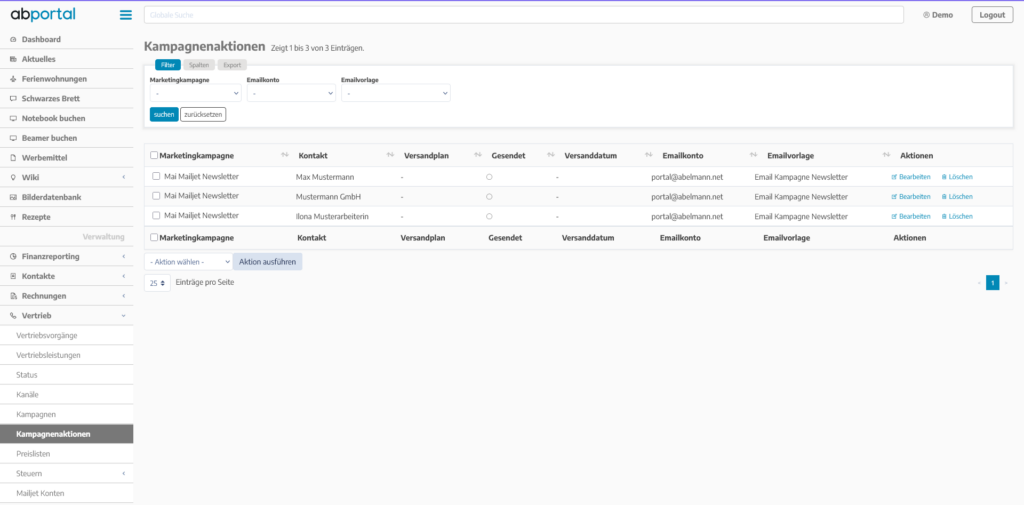Open the Emailvorlage filter dropdown

(395, 93)
